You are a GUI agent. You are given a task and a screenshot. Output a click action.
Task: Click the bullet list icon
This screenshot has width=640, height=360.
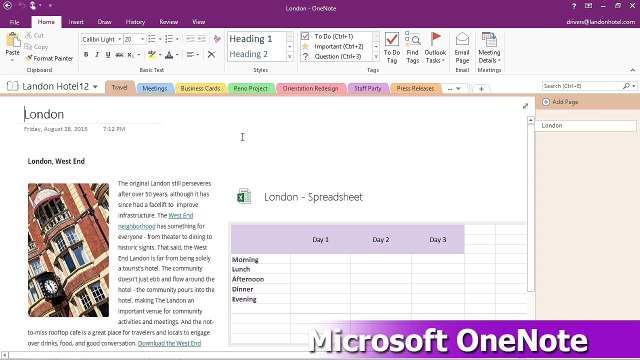[152, 39]
